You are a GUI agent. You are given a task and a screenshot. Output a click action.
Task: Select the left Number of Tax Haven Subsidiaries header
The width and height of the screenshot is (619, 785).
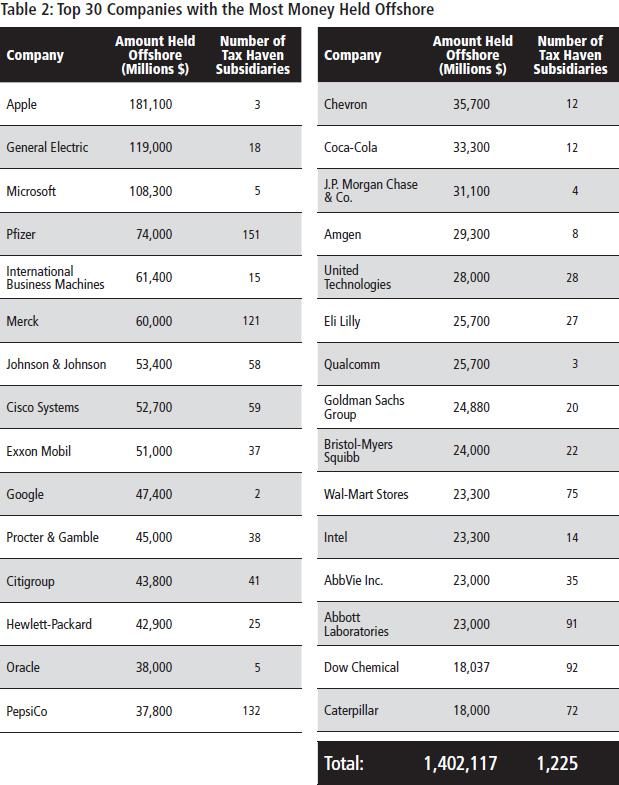(x=252, y=55)
